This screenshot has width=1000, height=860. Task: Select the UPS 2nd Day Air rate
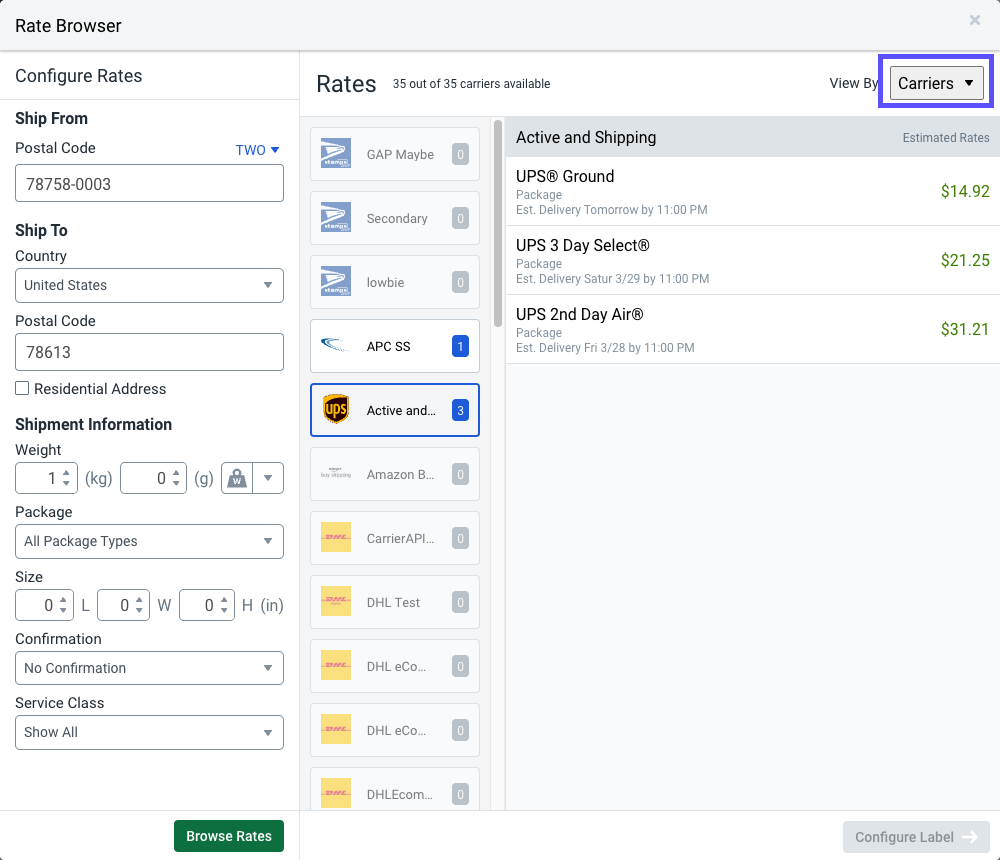coord(753,329)
